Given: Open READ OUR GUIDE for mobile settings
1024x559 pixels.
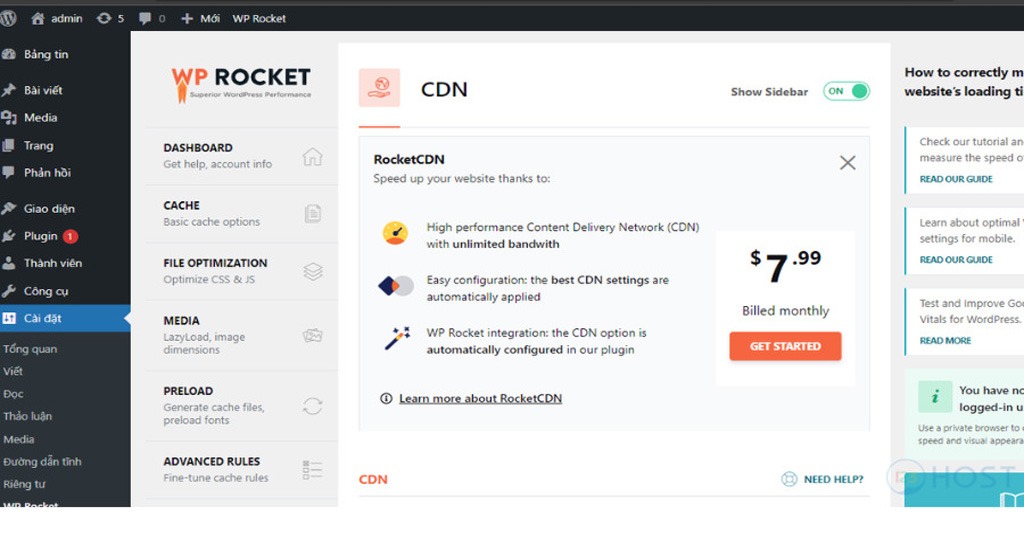Looking at the screenshot, I should coord(956,260).
